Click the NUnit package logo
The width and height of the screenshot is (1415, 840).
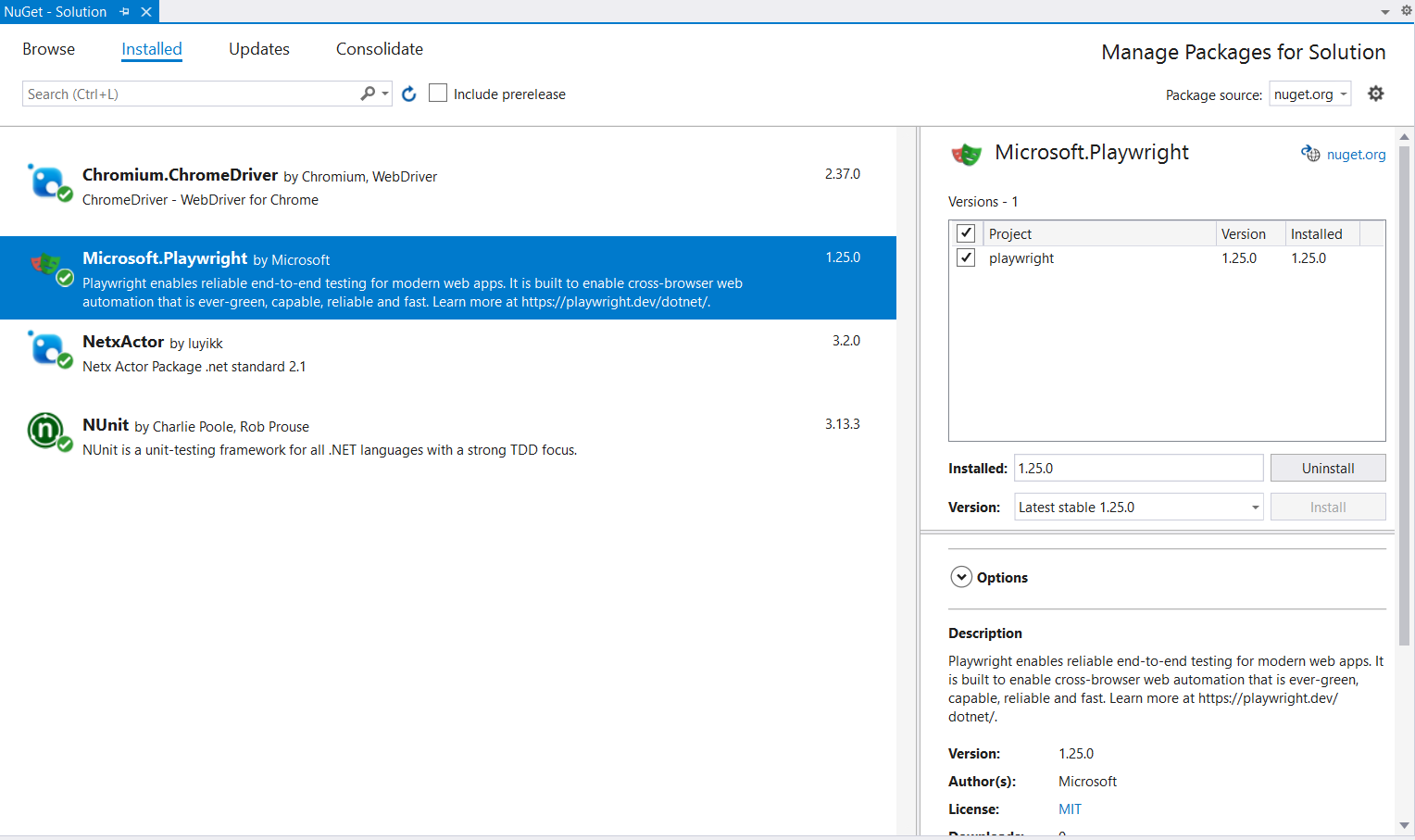(x=45, y=431)
